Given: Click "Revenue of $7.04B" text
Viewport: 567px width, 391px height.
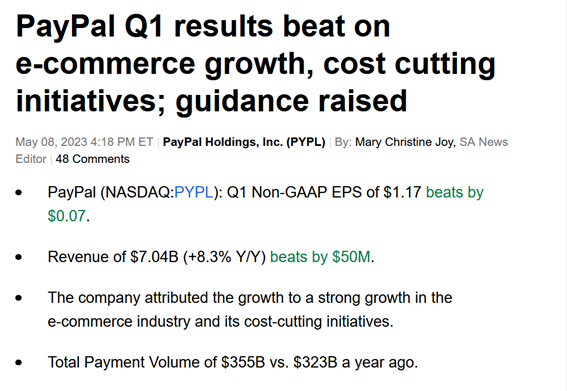Looking at the screenshot, I should coord(113,257).
